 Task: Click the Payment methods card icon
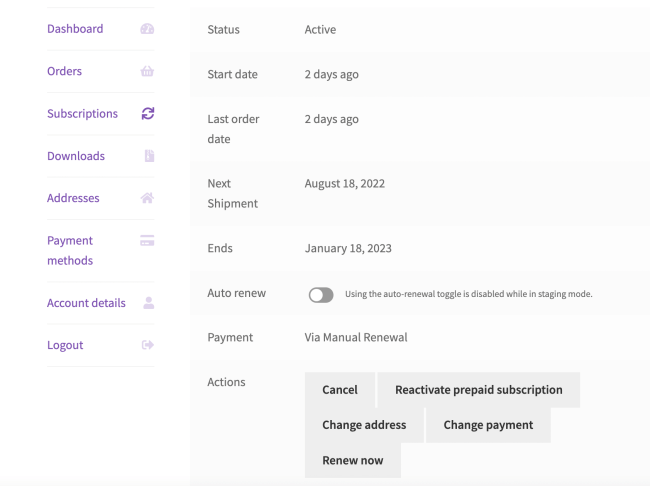(147, 240)
